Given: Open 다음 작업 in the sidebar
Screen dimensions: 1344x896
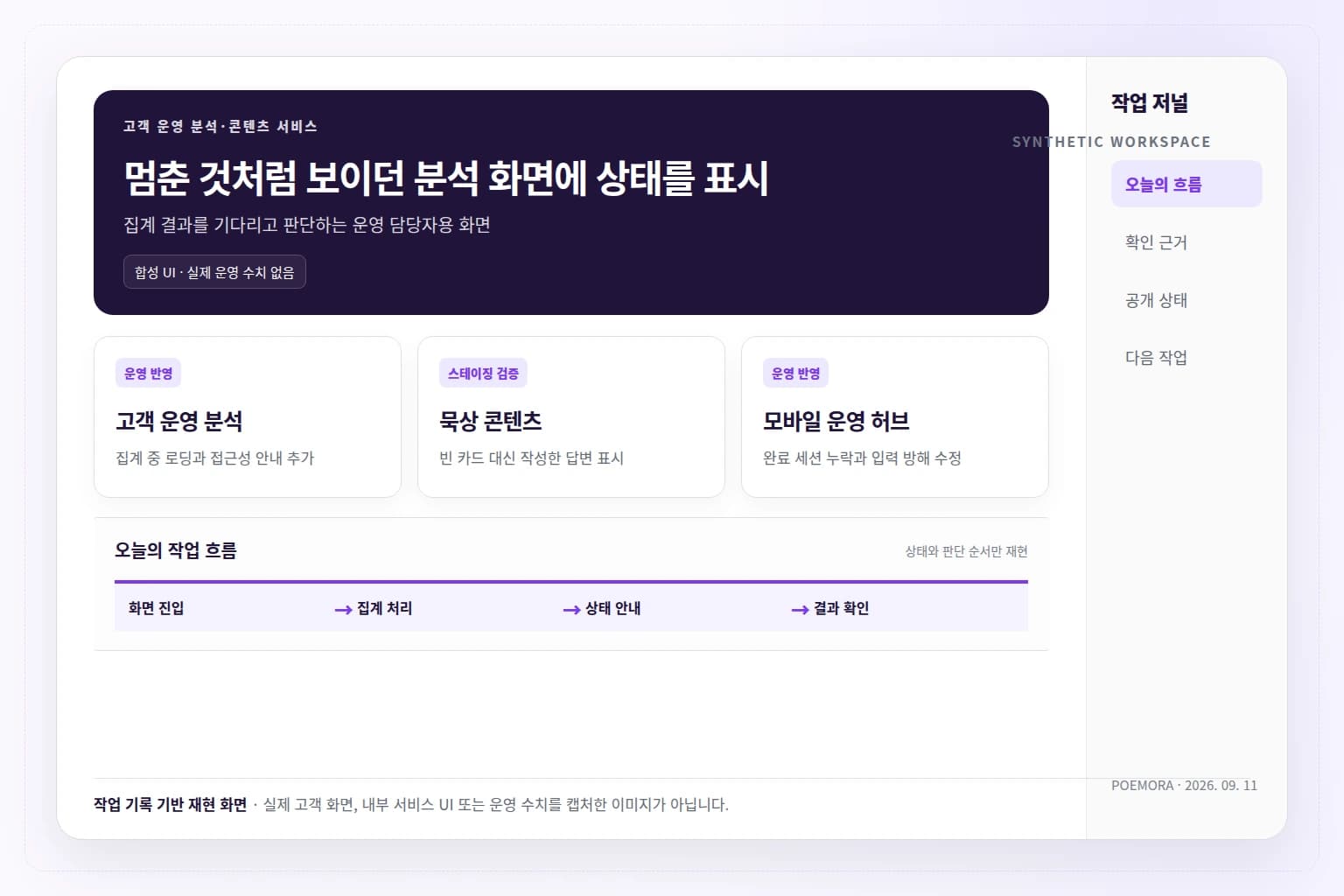Looking at the screenshot, I should 1186,357.
